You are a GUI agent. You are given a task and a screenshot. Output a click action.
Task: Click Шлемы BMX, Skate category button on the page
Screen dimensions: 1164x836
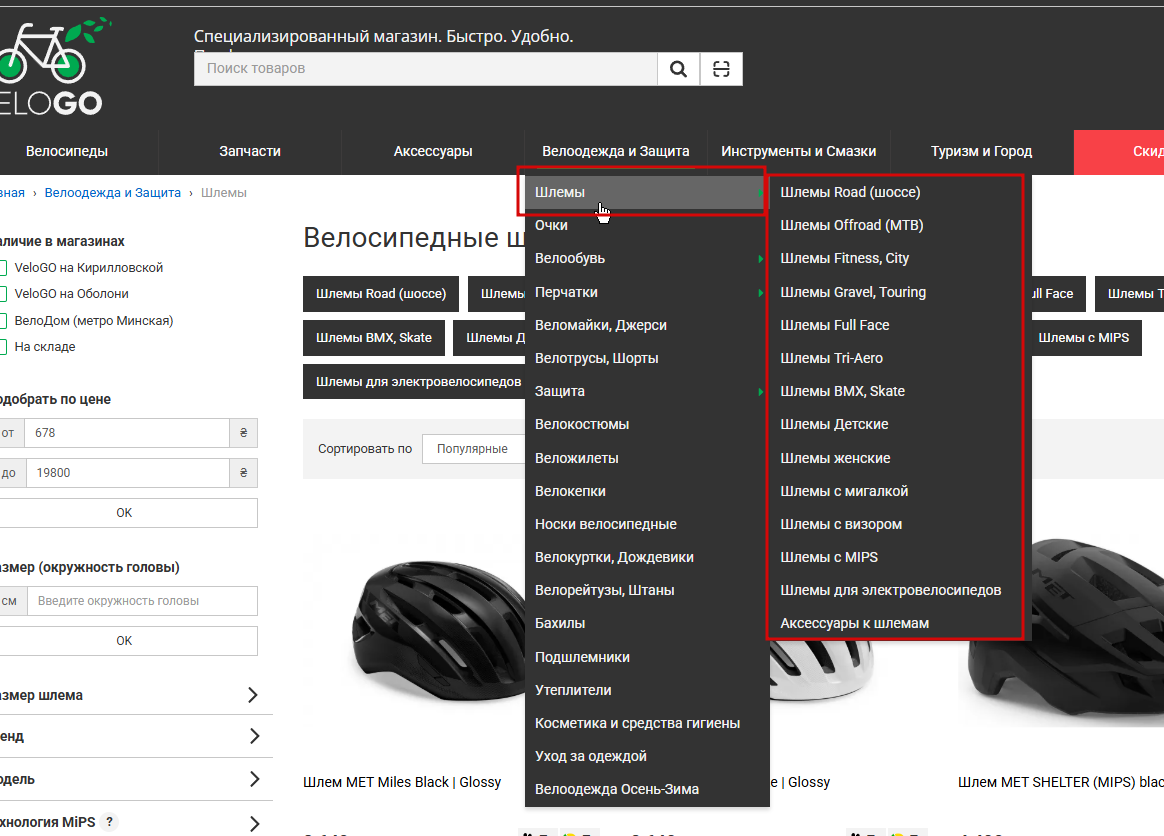[x=373, y=338]
